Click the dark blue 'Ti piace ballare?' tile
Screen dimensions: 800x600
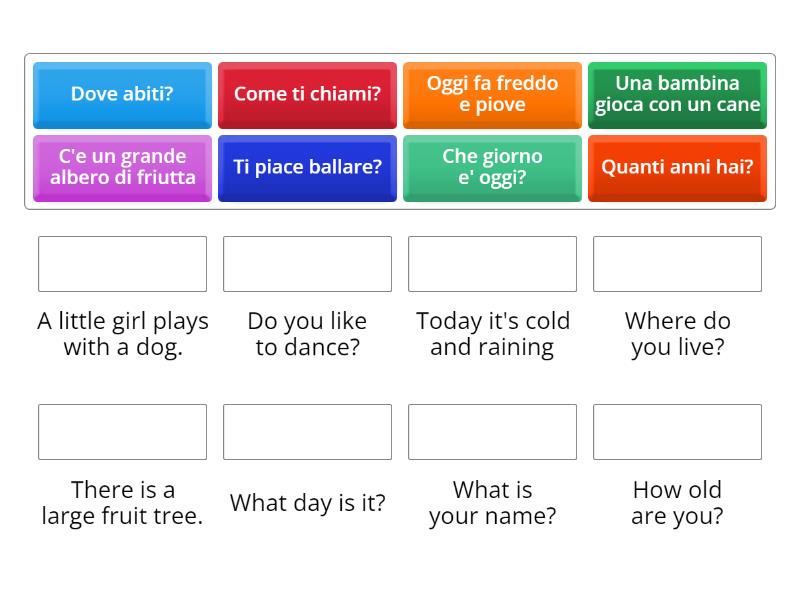click(x=307, y=168)
